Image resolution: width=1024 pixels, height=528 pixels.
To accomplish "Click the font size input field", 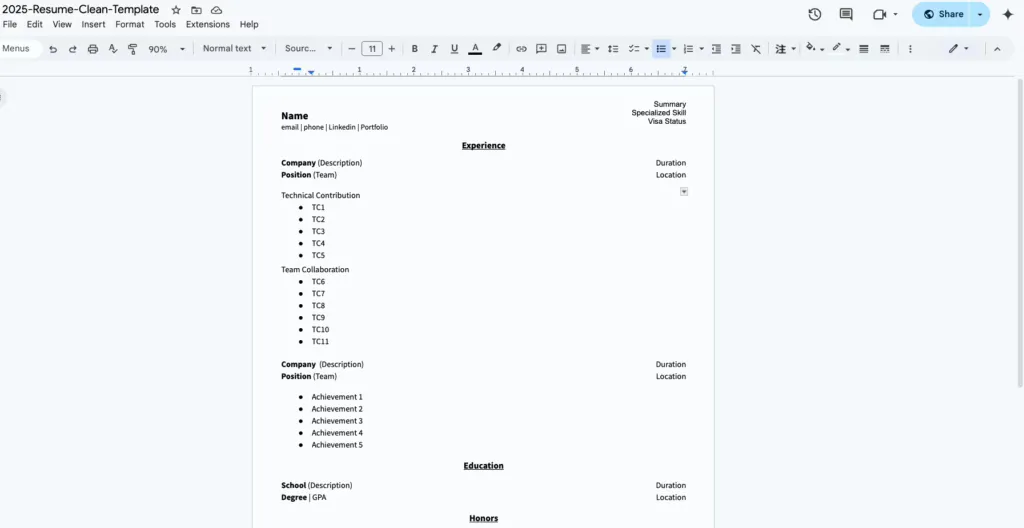I will coord(372,49).
